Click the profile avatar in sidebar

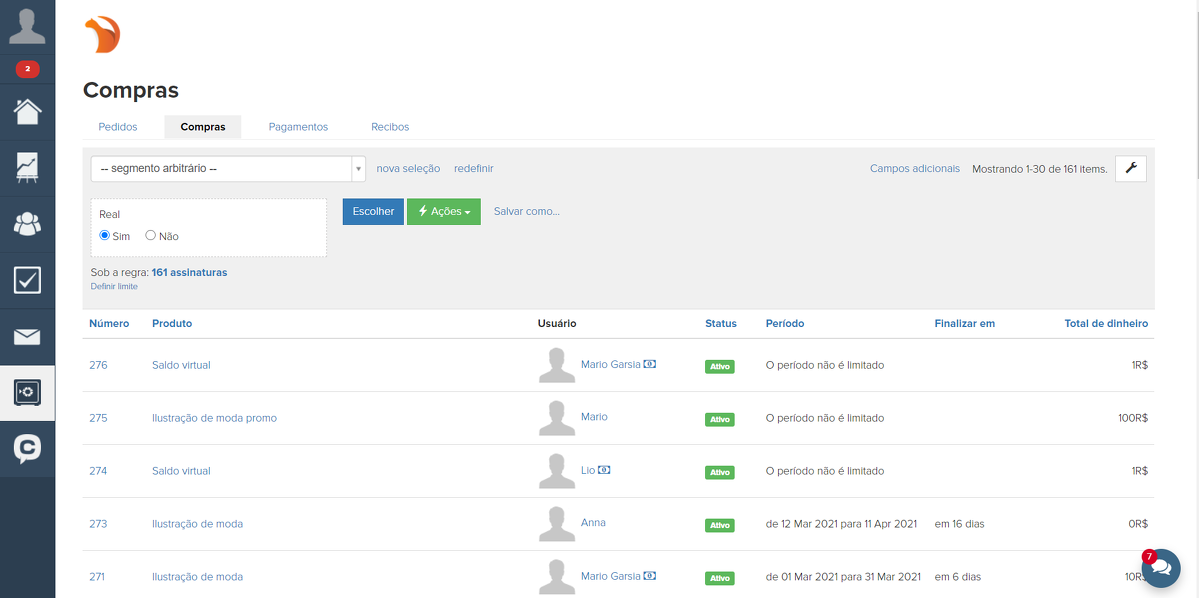(x=27, y=27)
